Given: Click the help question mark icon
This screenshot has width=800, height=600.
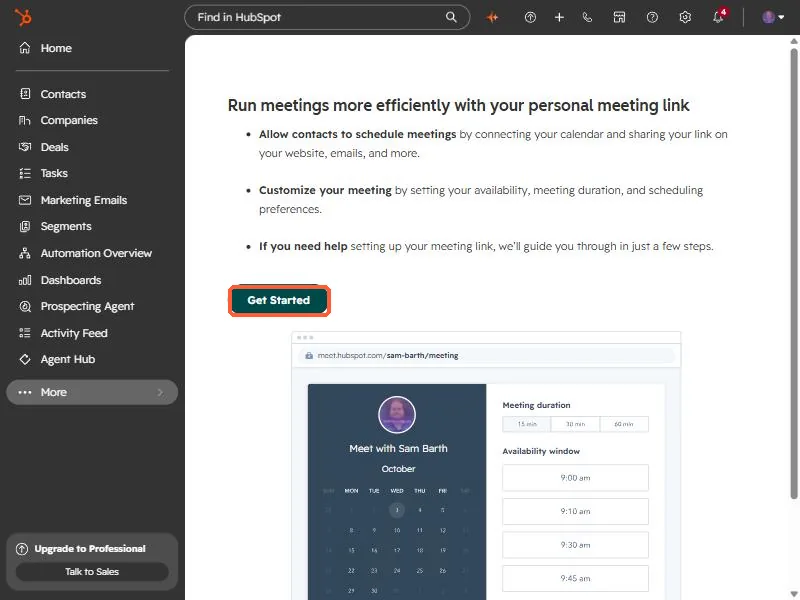Looking at the screenshot, I should coord(652,17).
